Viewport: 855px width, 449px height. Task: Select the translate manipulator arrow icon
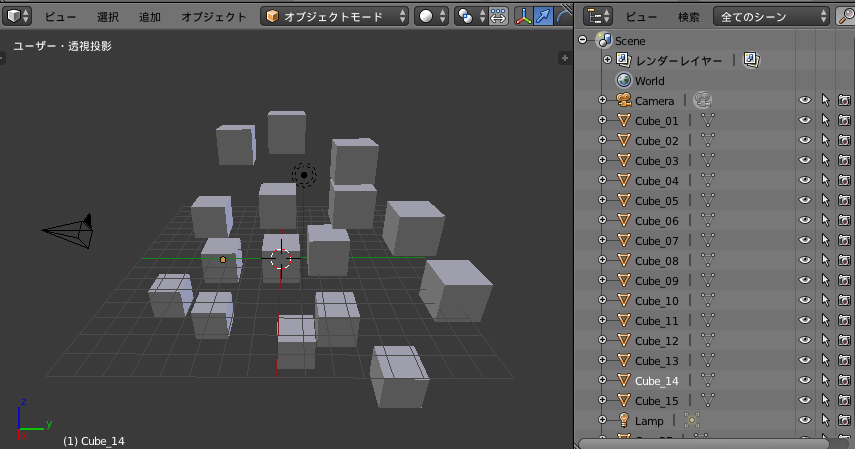543,16
